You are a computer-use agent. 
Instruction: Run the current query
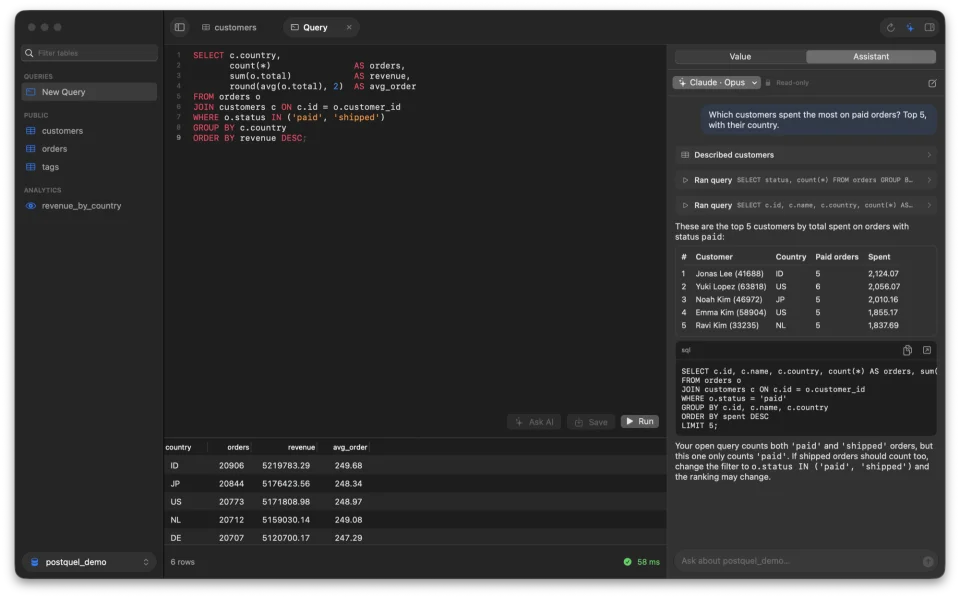coord(640,421)
